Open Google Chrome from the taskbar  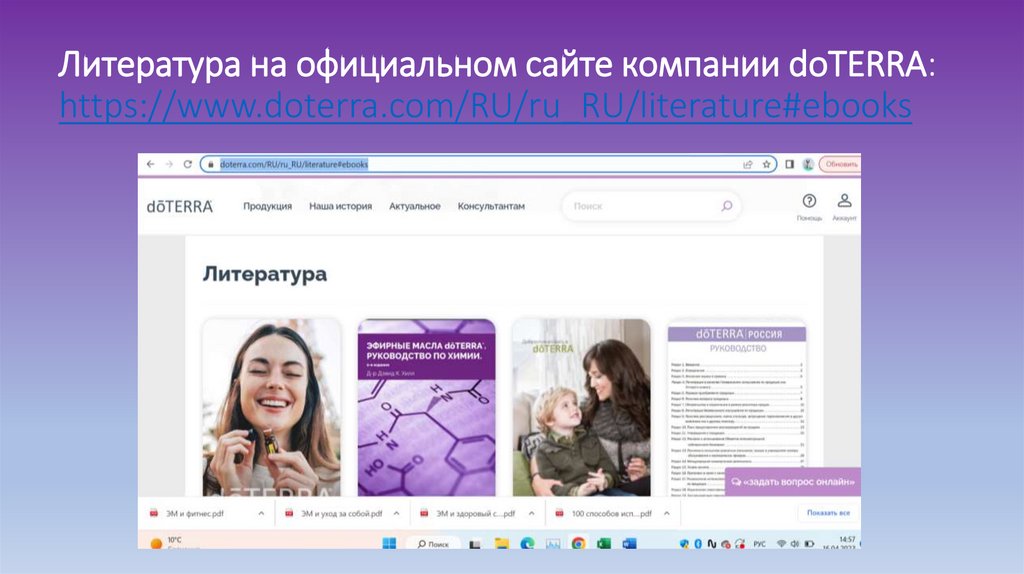(579, 543)
